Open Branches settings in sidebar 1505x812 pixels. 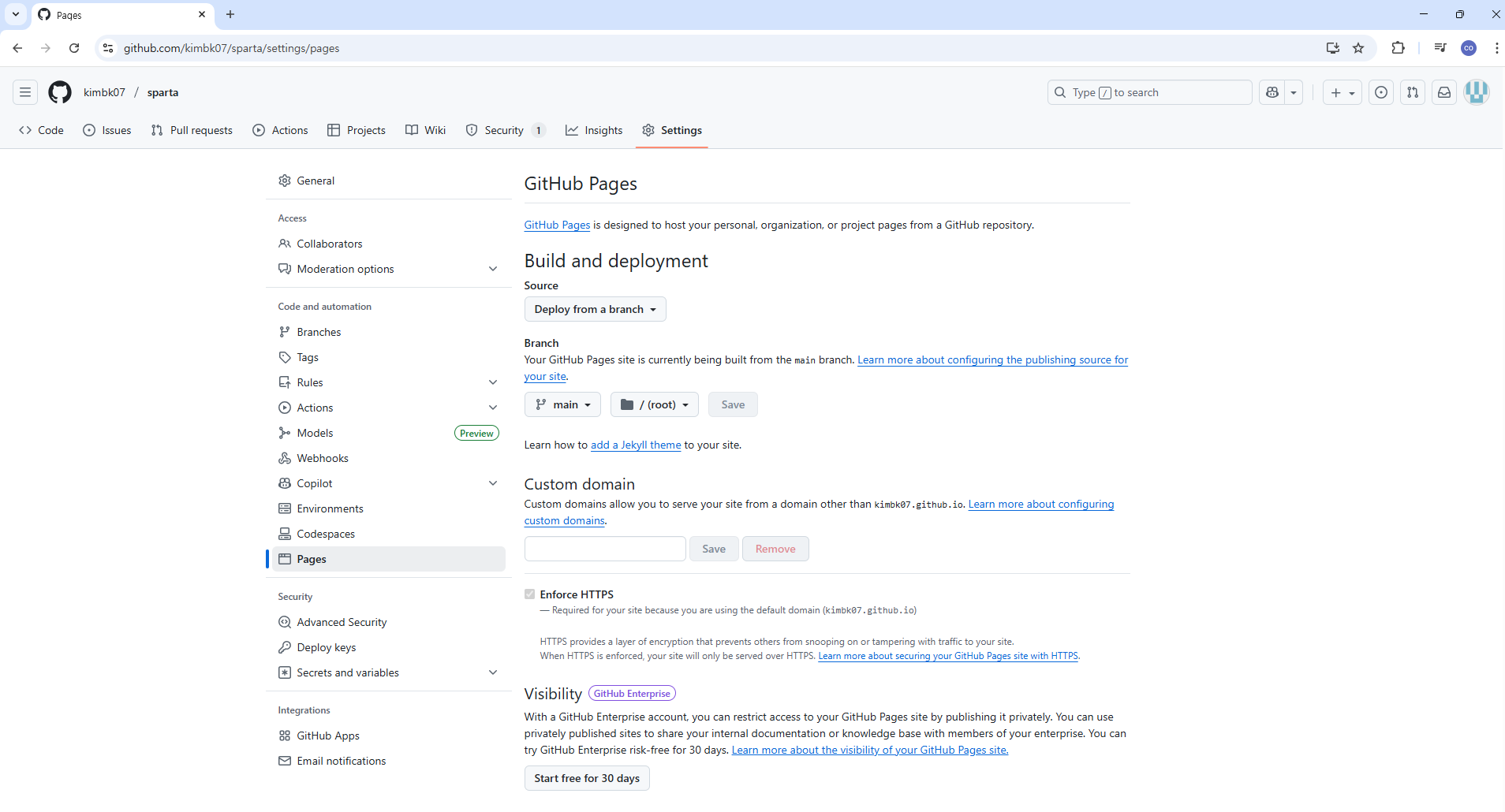click(x=389, y=332)
